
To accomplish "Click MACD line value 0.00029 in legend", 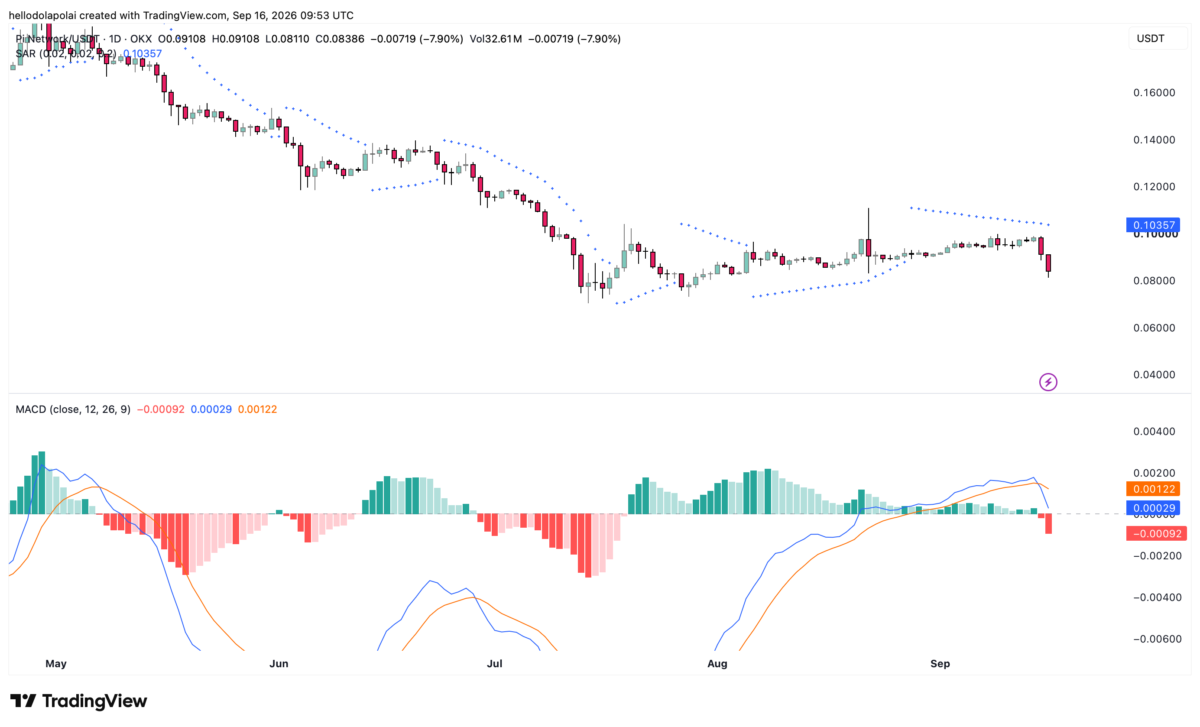I will 211,409.
